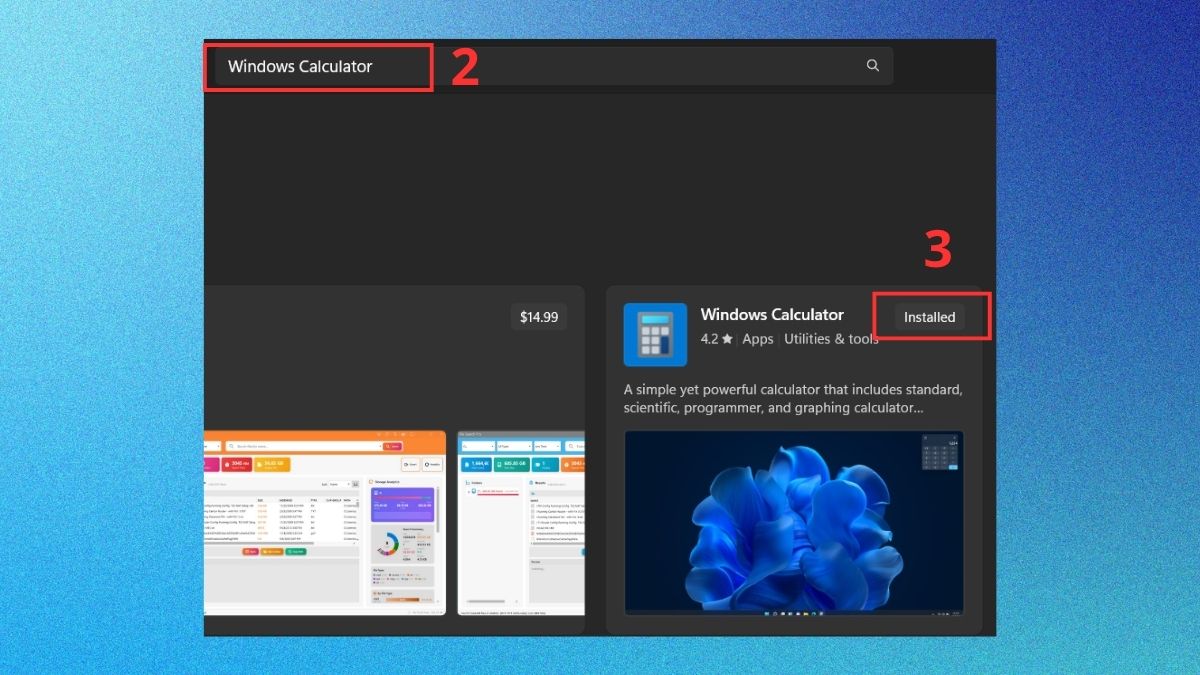Click the Windows Calculator search field

553,66
